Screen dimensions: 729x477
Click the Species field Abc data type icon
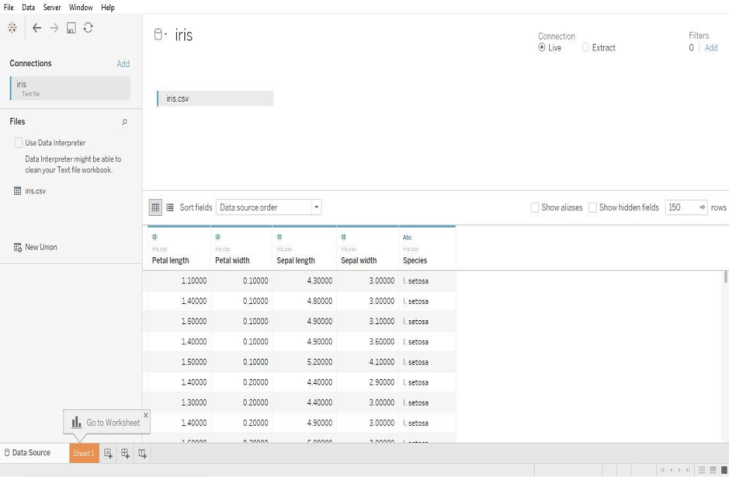pyautogui.click(x=407, y=237)
